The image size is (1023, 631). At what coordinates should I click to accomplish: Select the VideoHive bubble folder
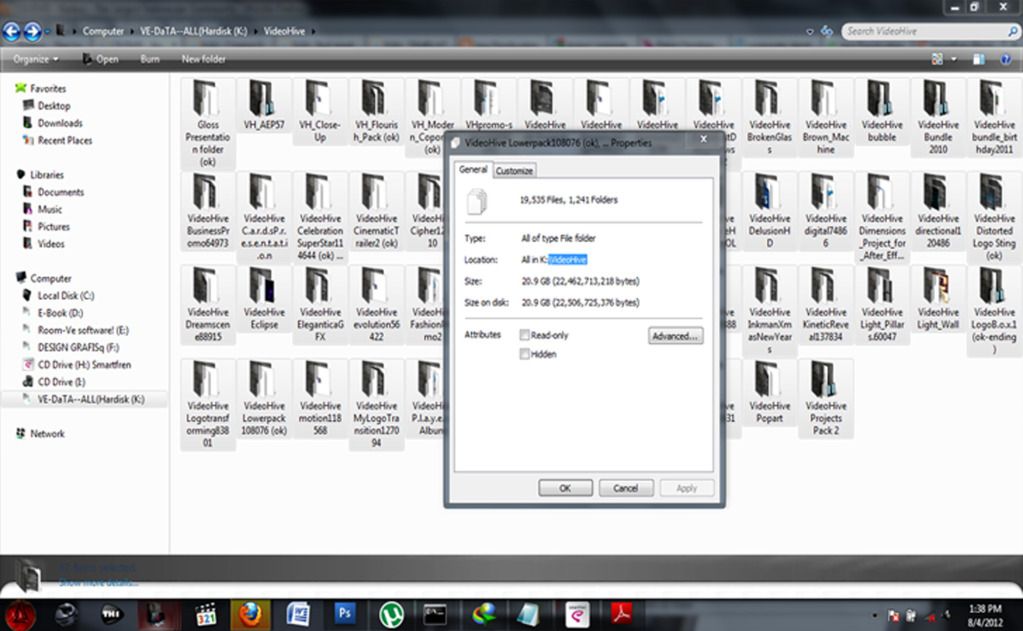click(x=882, y=111)
